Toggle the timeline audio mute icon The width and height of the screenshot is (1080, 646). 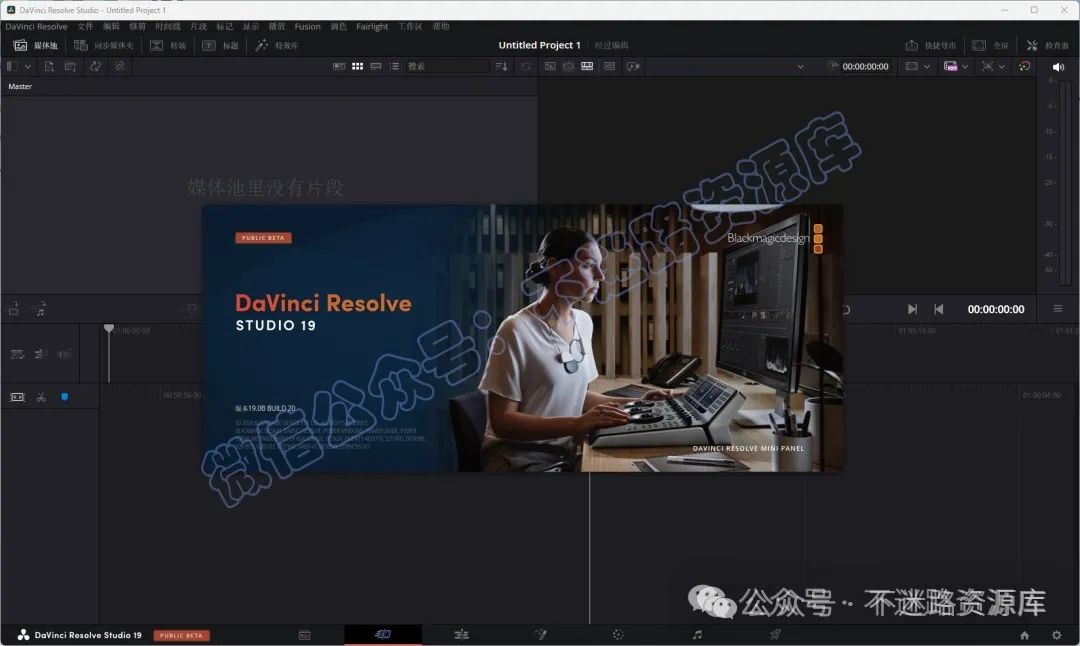[64, 354]
